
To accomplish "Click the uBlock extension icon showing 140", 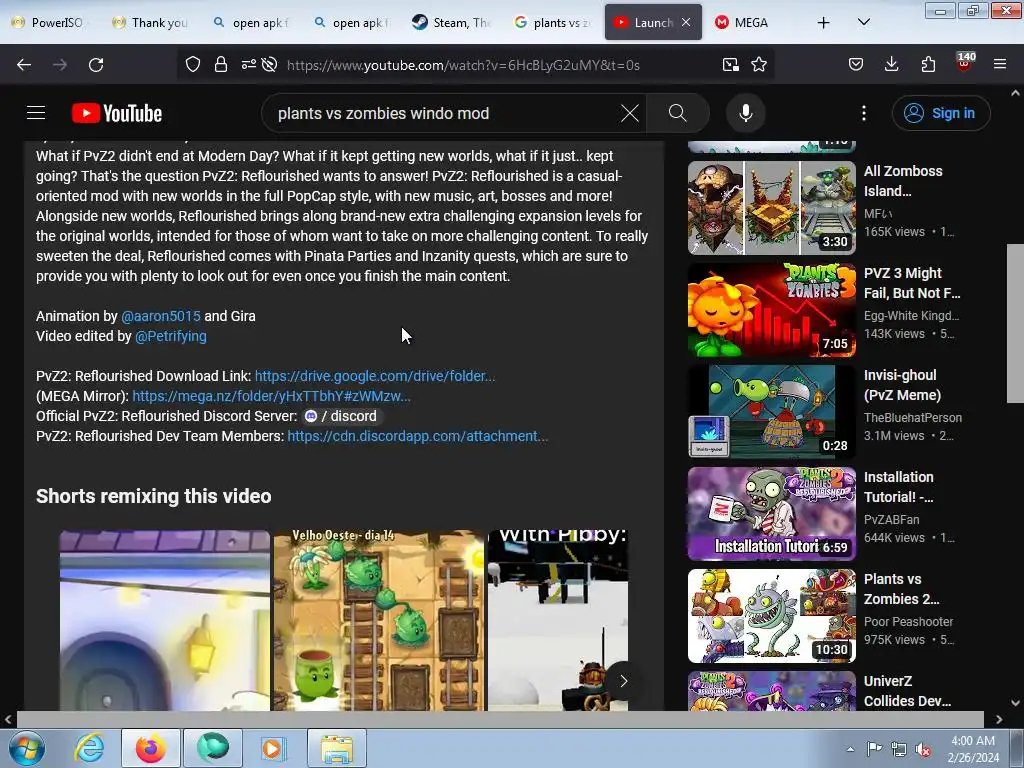I will pos(965,62).
